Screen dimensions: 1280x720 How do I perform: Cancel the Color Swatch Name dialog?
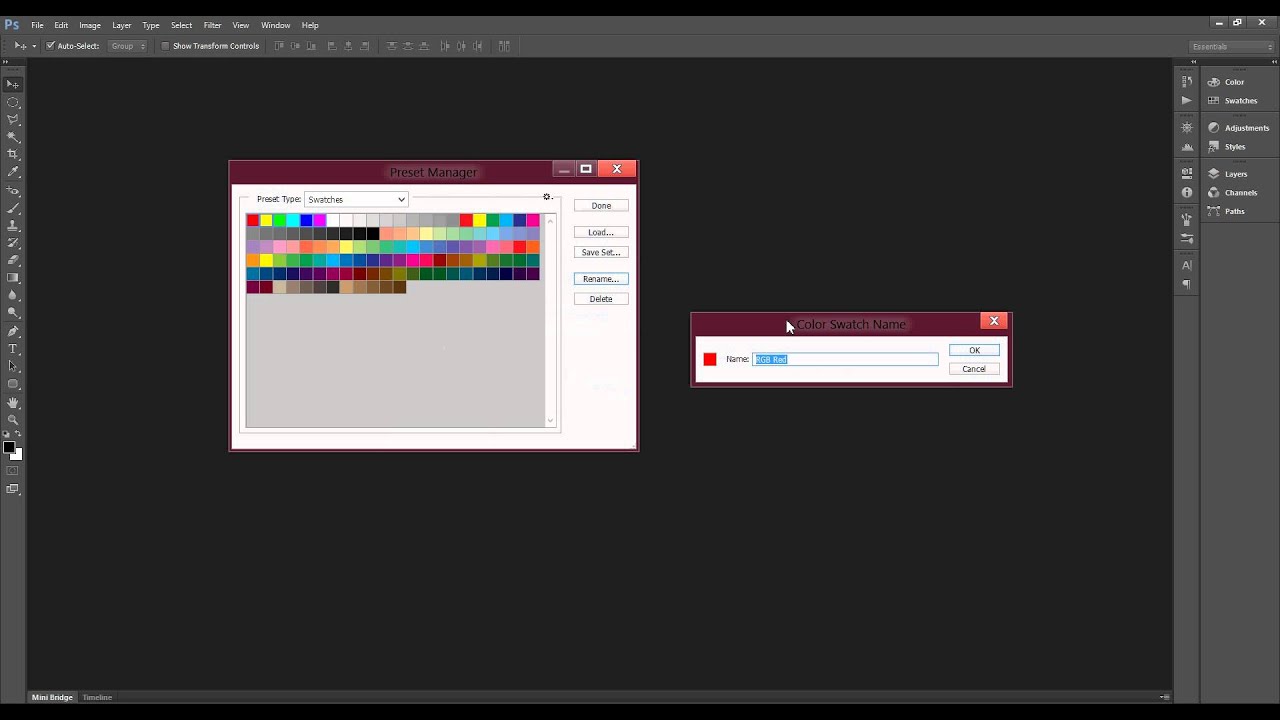click(x=974, y=369)
